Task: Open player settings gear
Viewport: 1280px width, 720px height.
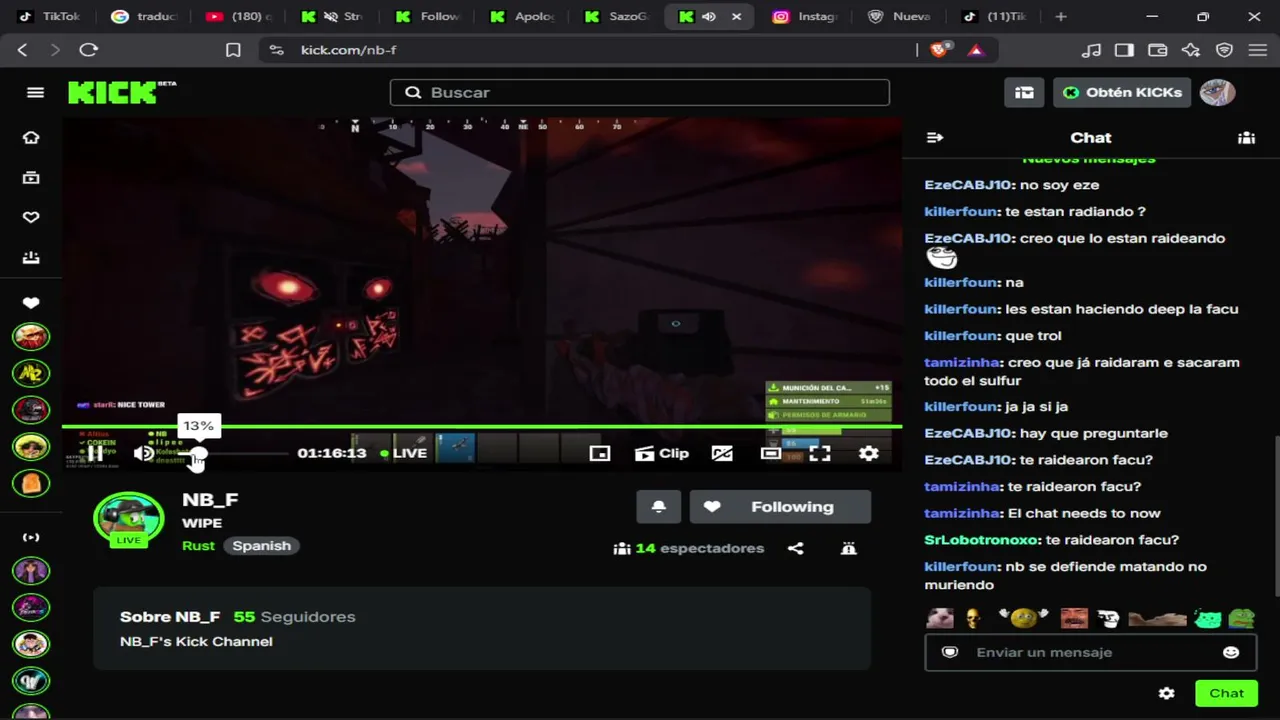Action: [x=869, y=453]
